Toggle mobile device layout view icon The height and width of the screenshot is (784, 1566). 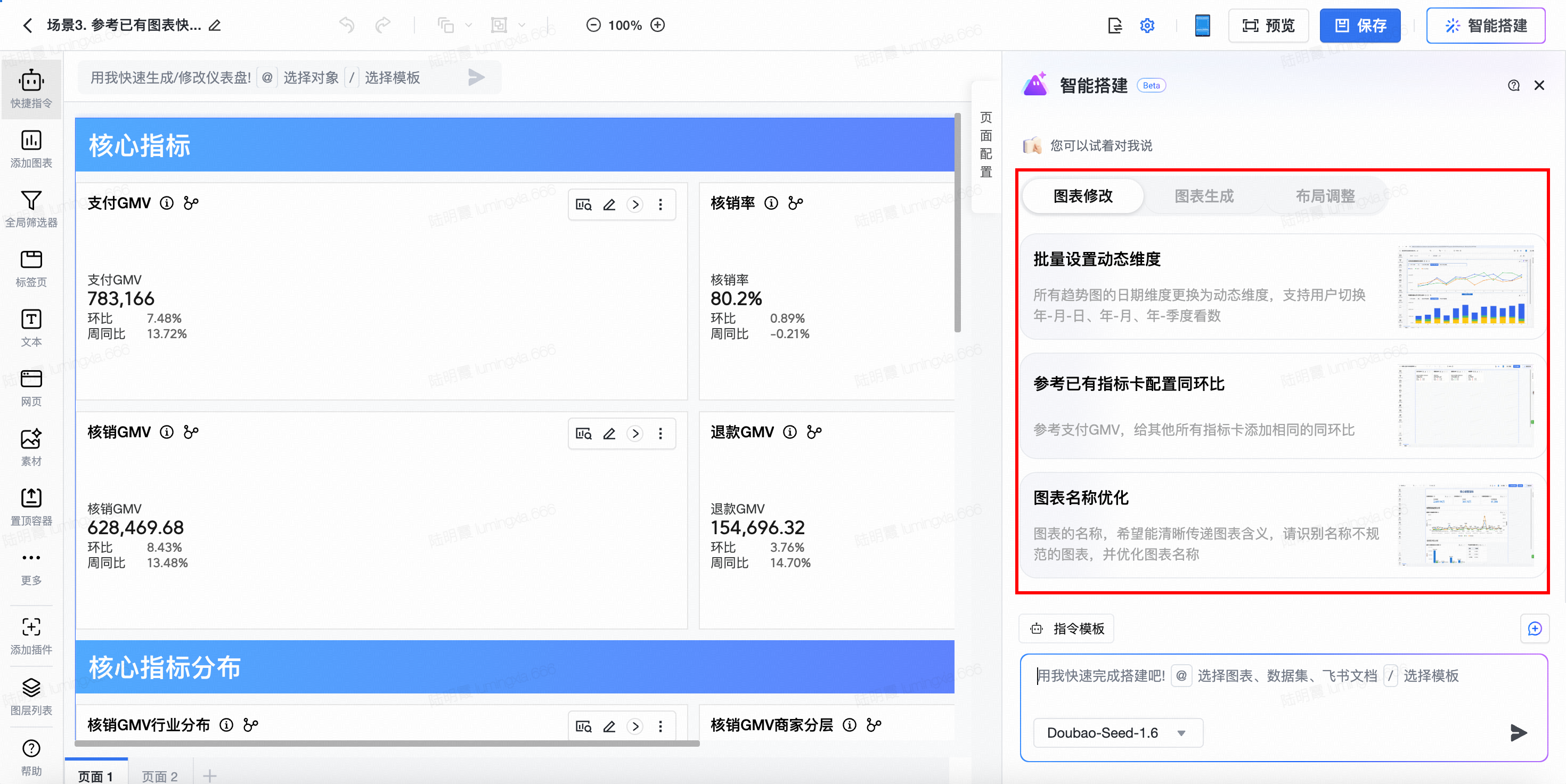(1202, 26)
